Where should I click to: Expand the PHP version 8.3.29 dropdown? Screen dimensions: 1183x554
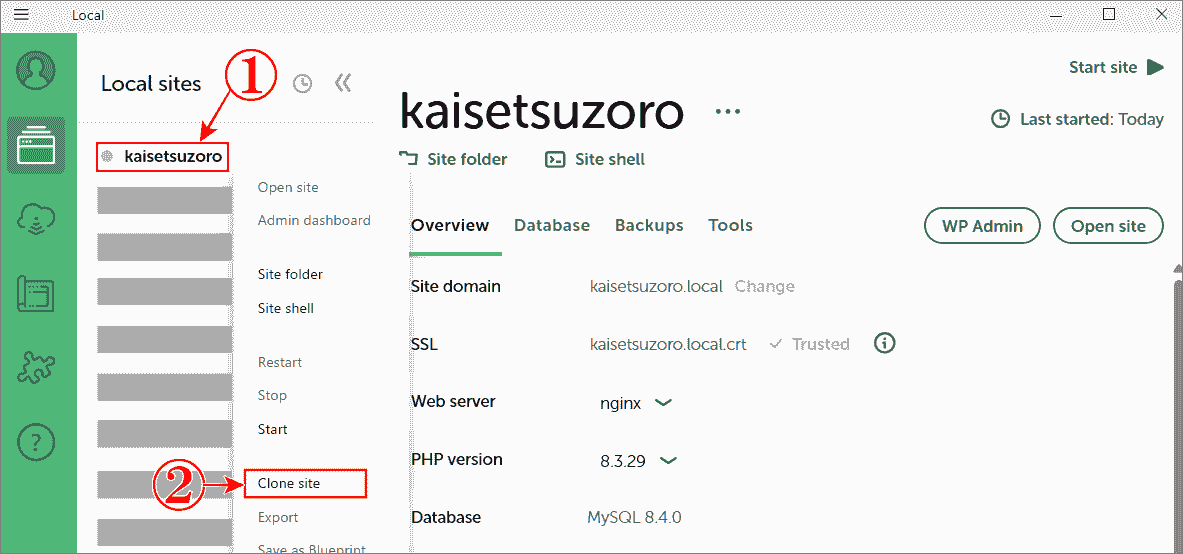(638, 461)
